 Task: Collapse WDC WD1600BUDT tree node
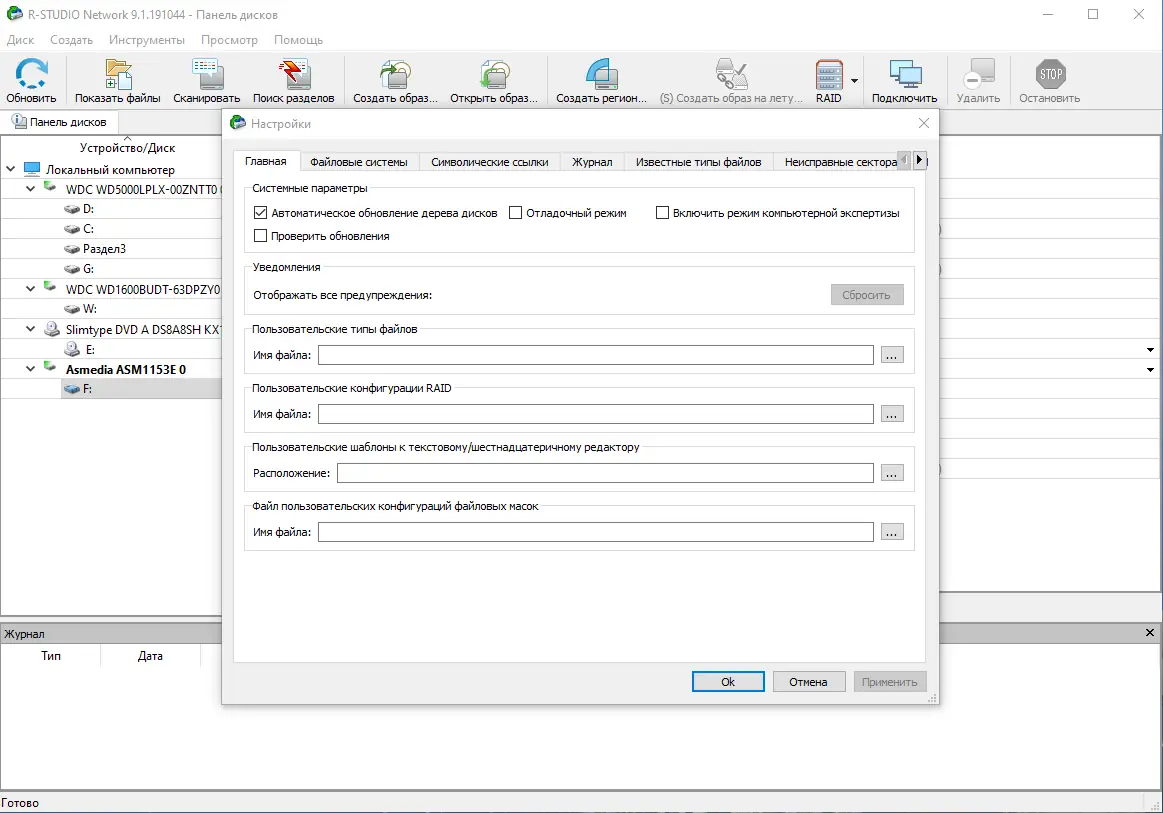(x=30, y=289)
